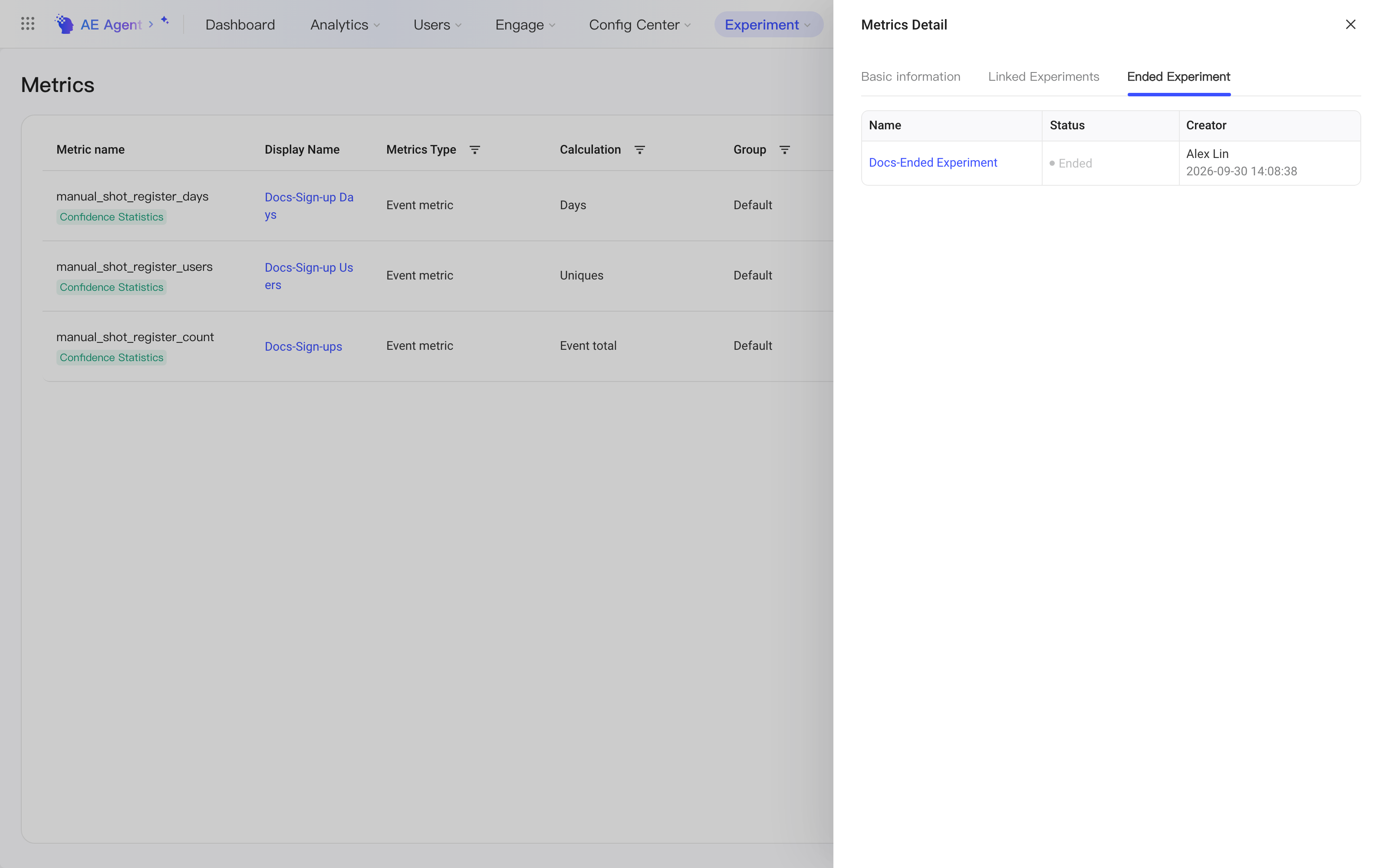This screenshot has width=1389, height=868.
Task: Open the app grid launcher icon
Action: point(27,24)
